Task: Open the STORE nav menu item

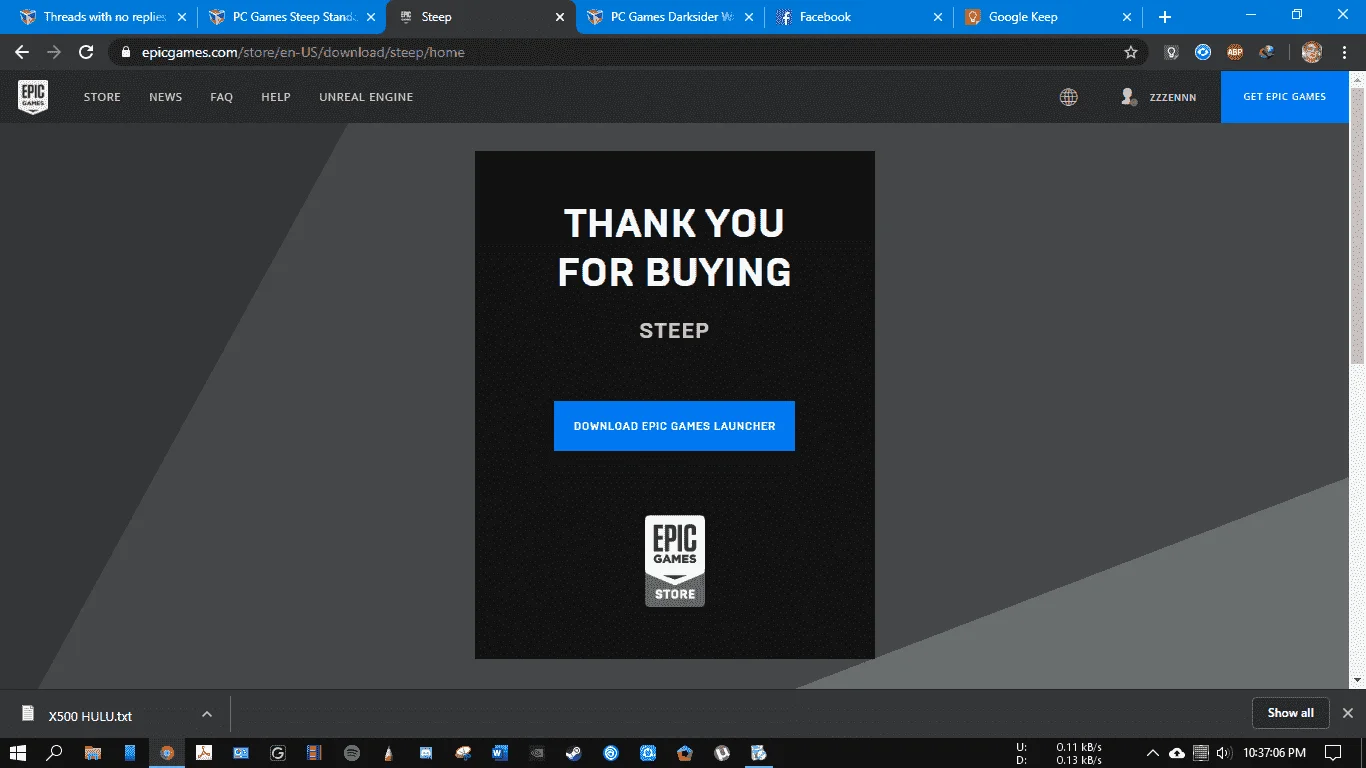Action: pyautogui.click(x=102, y=97)
